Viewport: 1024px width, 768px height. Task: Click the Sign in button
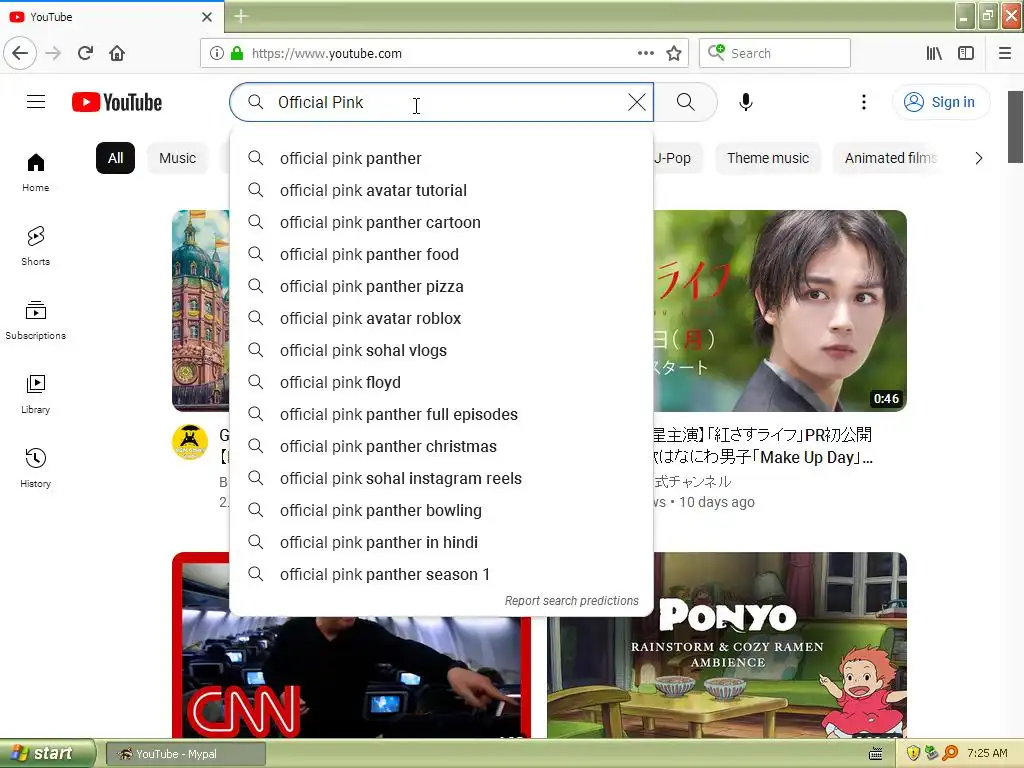[940, 102]
